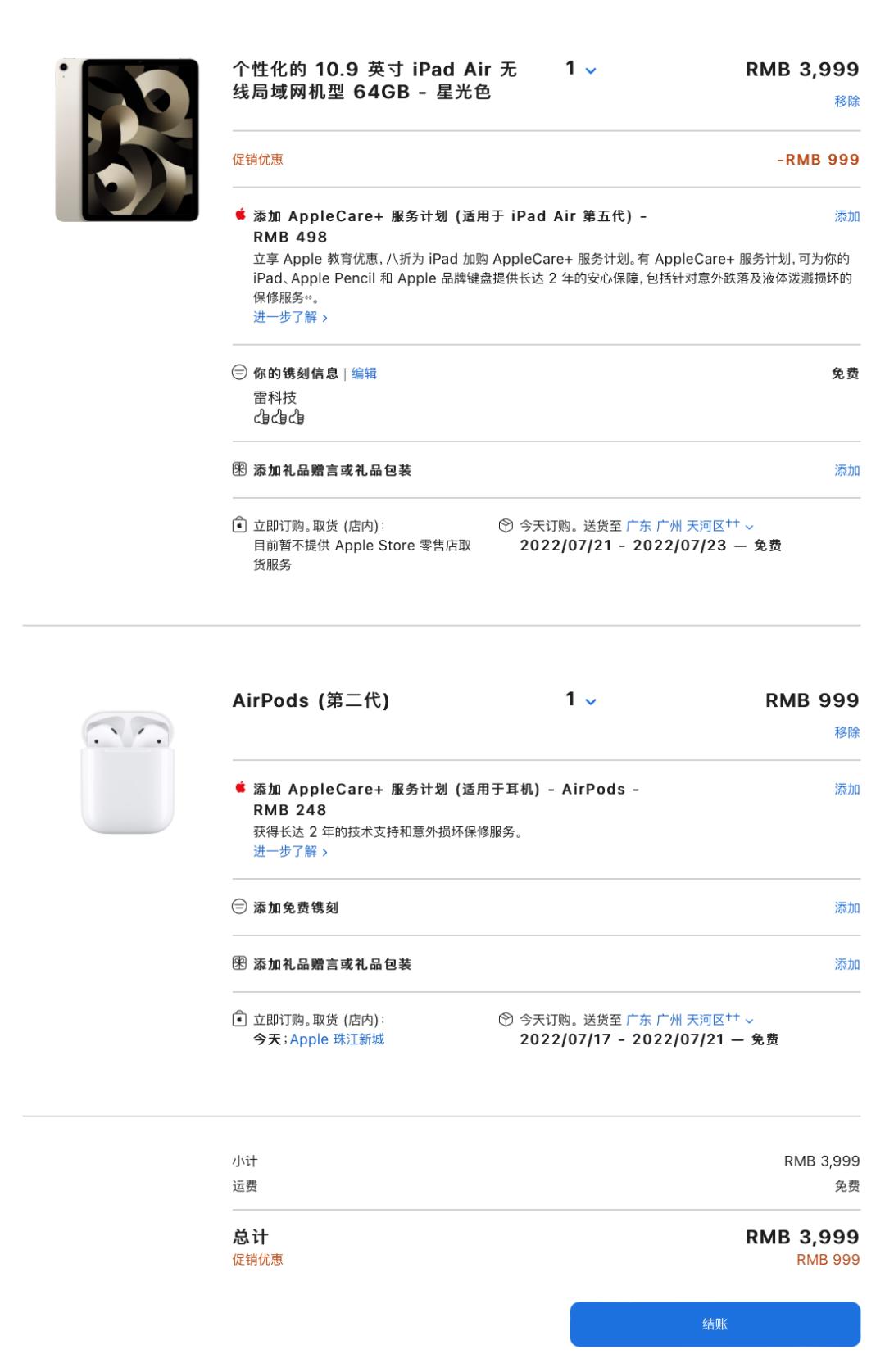Open the Apple 珠江新城 store link
Screen dimensions: 885x1372
click(337, 1039)
